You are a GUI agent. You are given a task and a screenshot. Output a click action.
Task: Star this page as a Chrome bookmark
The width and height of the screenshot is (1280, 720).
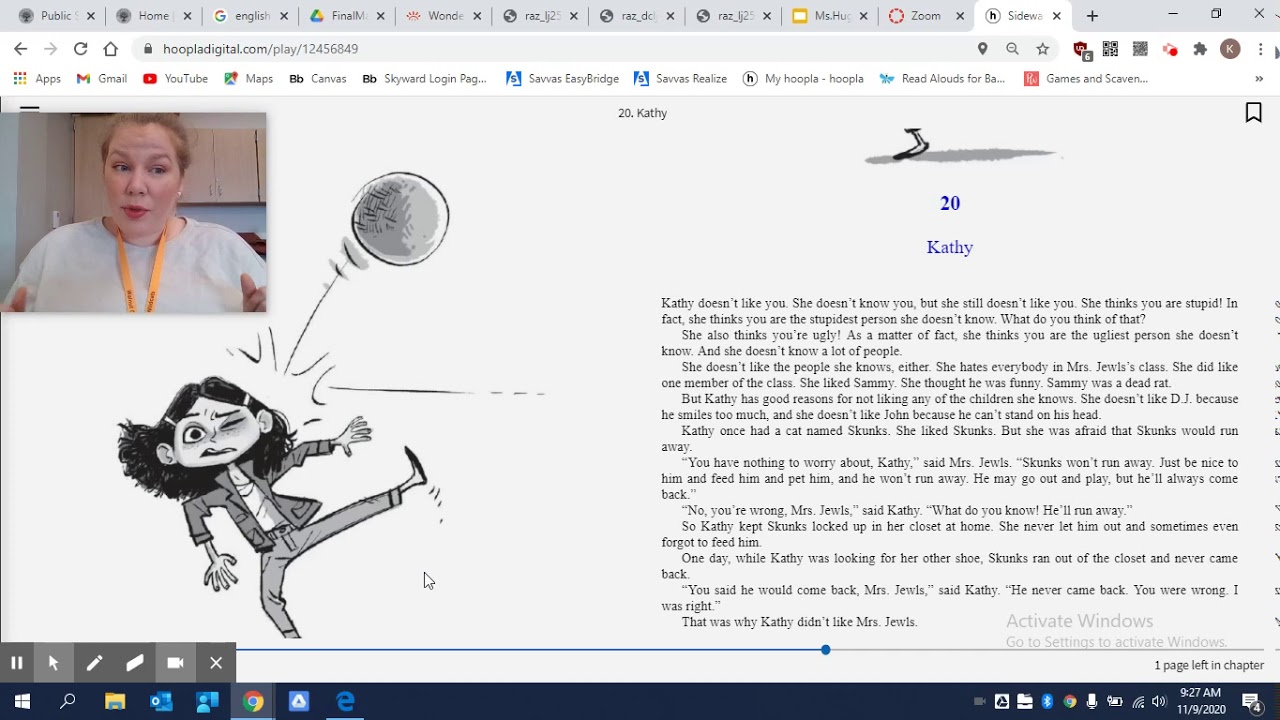(1042, 48)
